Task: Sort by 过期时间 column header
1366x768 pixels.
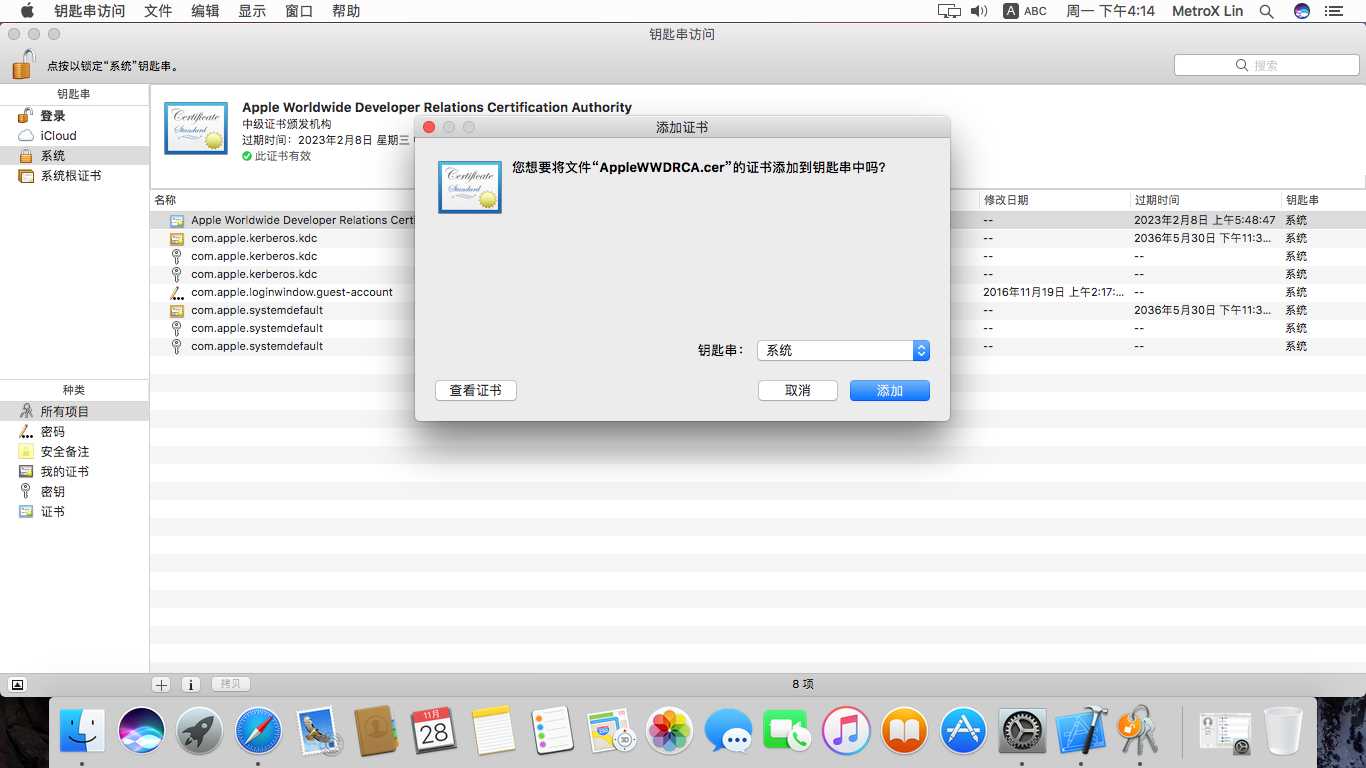Action: [x=1157, y=200]
